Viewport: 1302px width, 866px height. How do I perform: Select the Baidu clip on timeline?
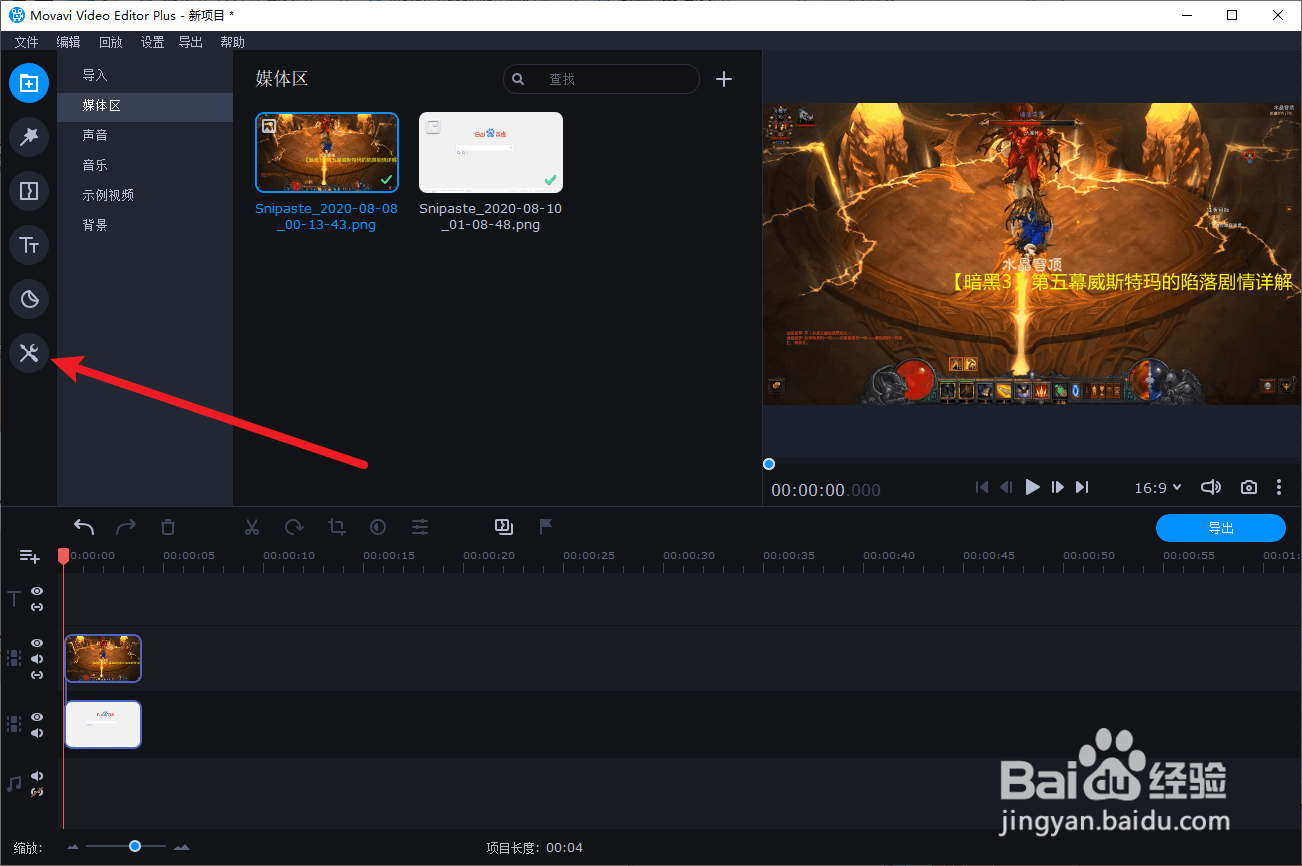[103, 724]
